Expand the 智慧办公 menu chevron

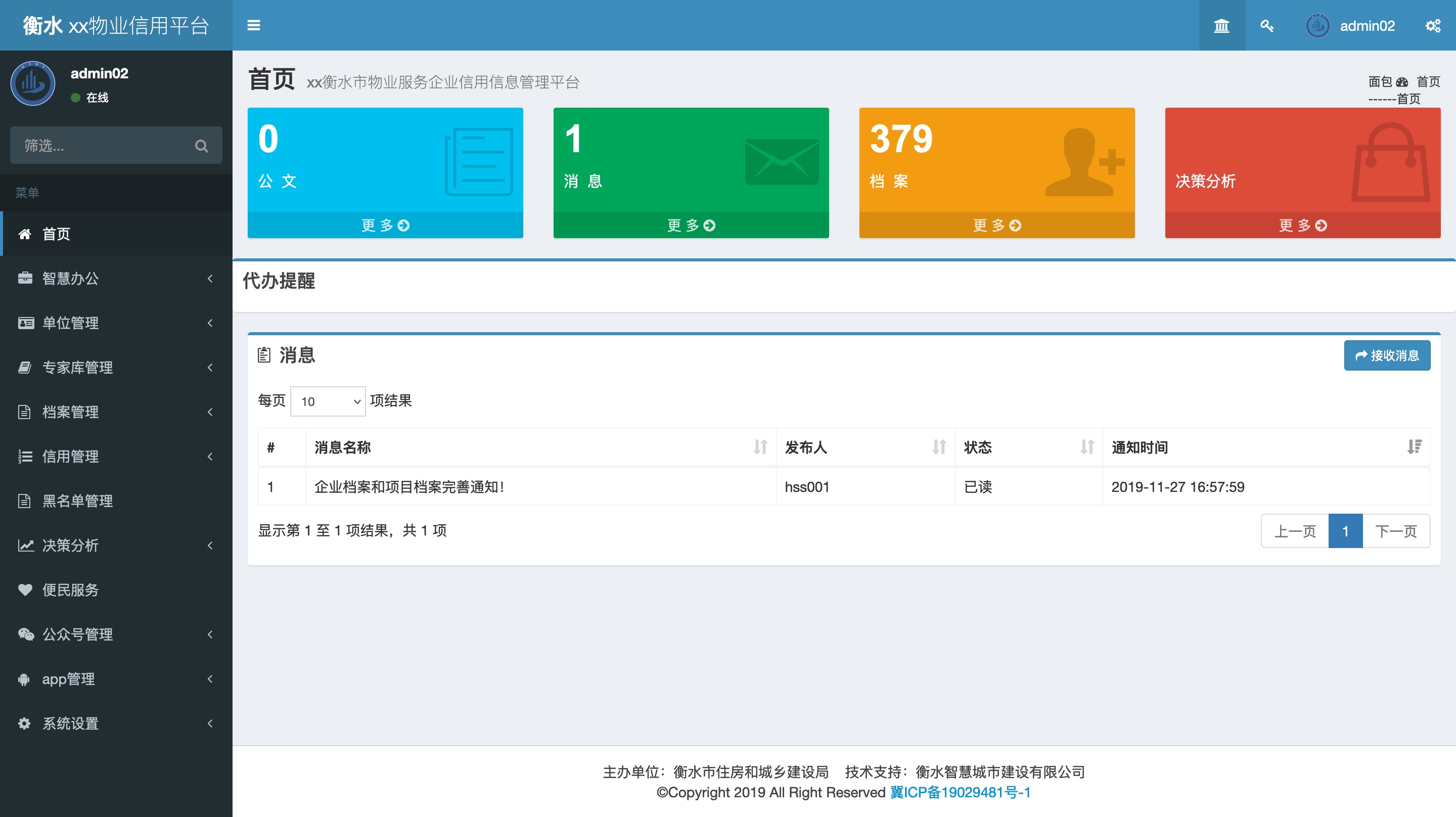pyautogui.click(x=210, y=278)
